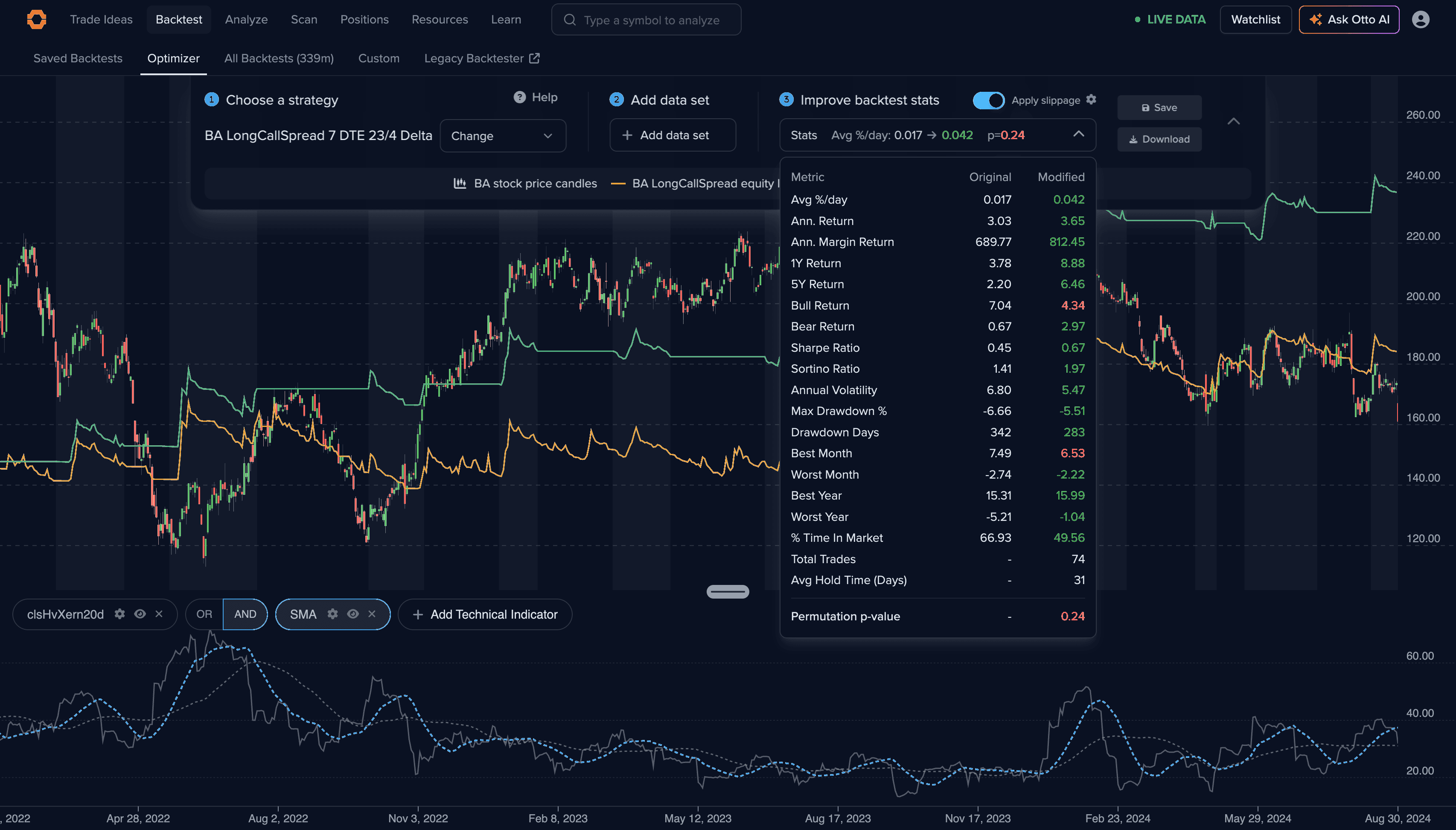Click the % Time In Market value 49.56

[1069, 538]
